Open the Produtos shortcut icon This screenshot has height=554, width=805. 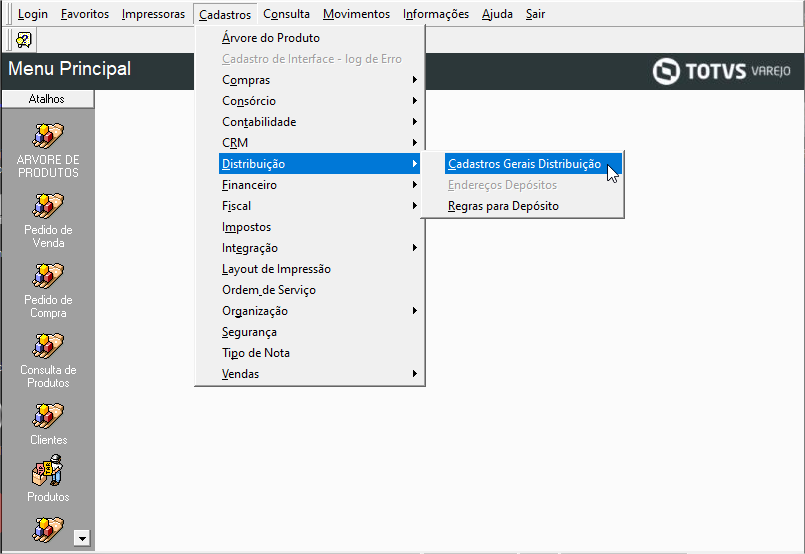click(x=48, y=470)
